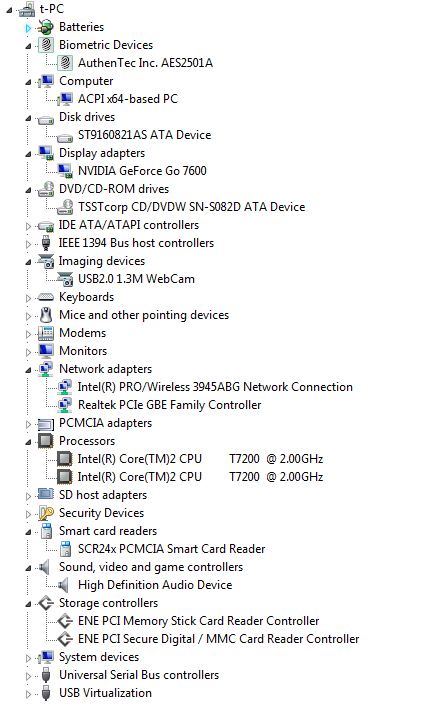
Task: Click the Realtek PCIe GBE controller icon
Action: click(65, 405)
